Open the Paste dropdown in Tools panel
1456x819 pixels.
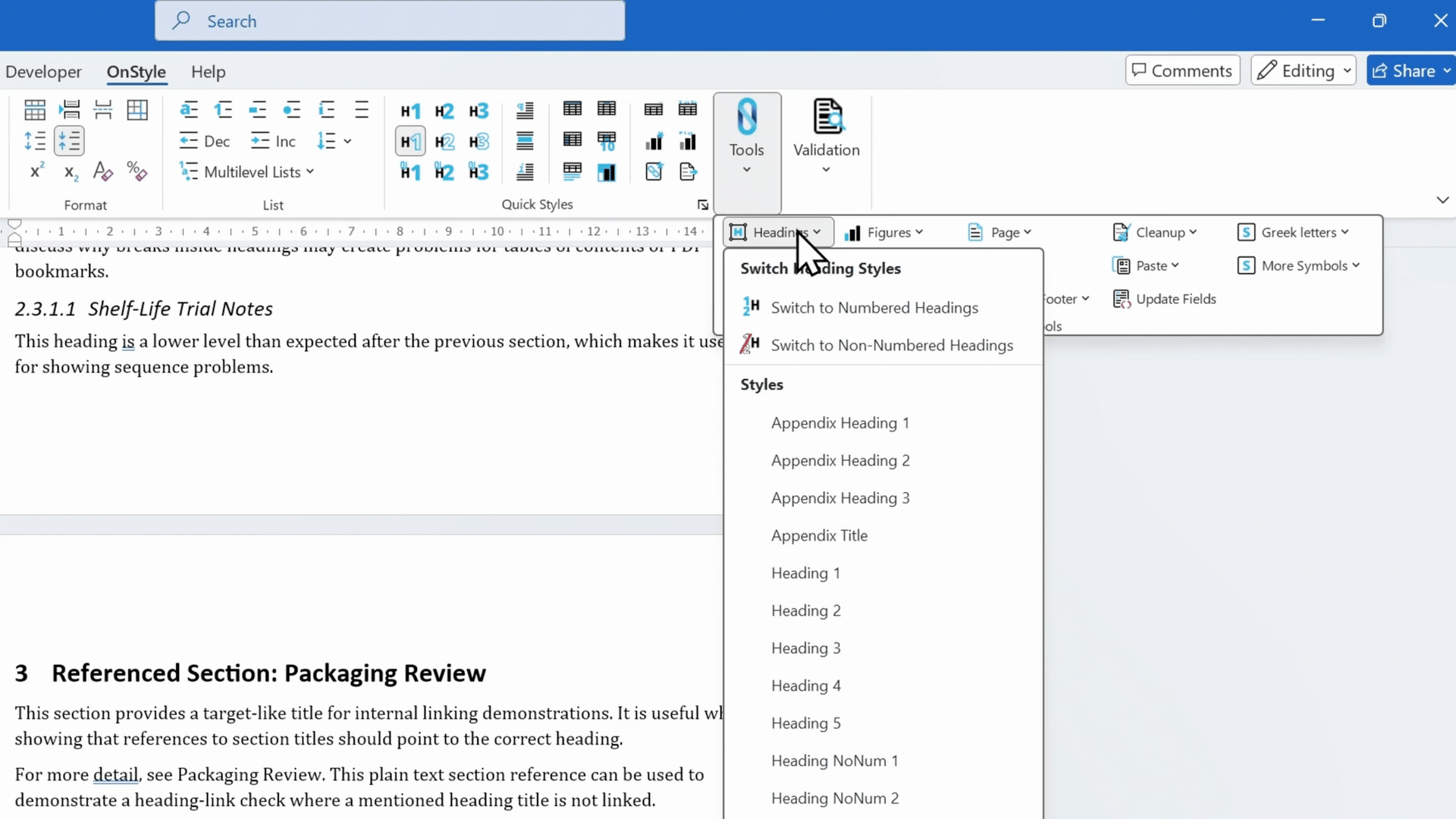click(1145, 265)
